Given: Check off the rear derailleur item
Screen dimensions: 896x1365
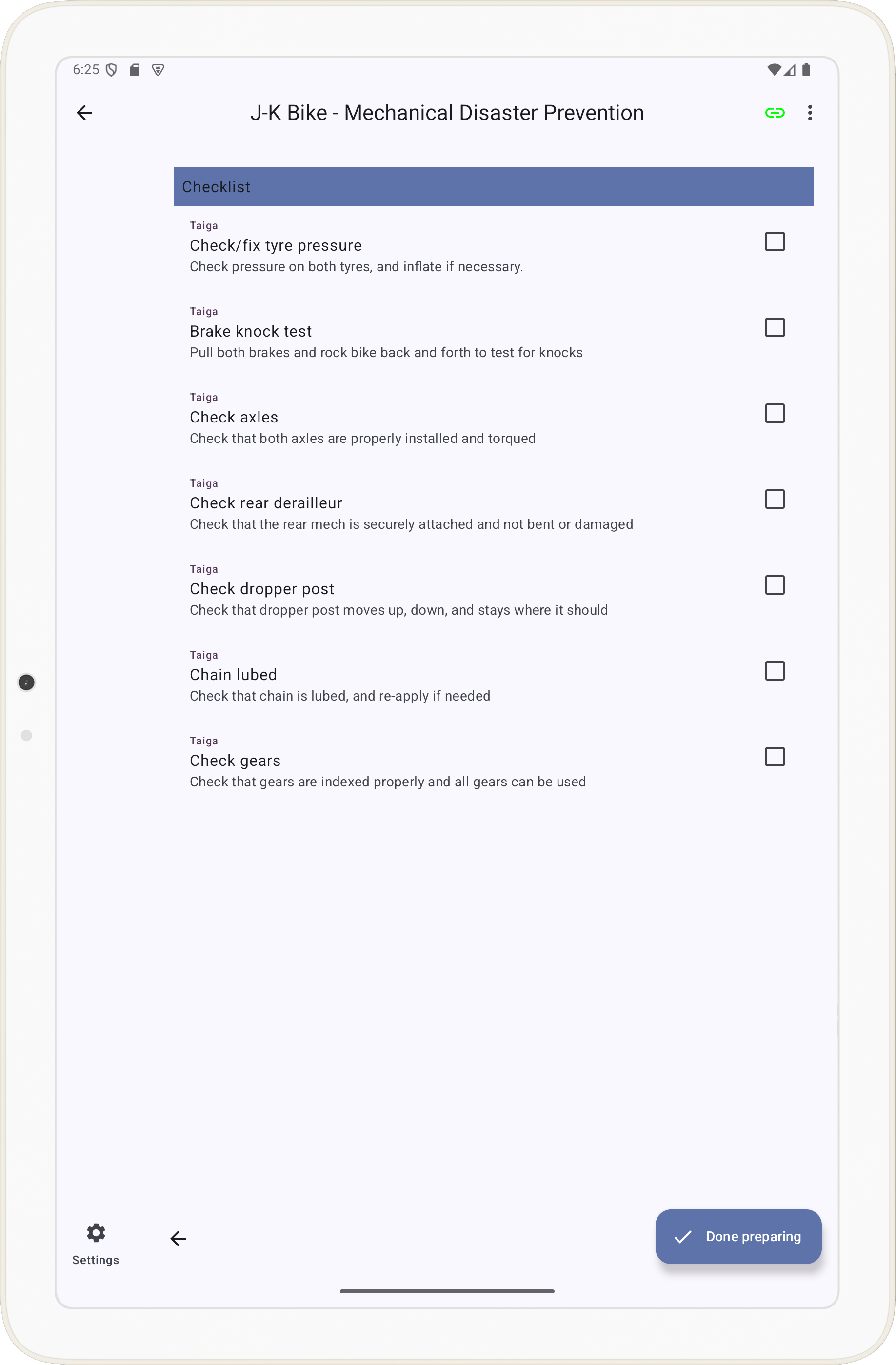Looking at the screenshot, I should tap(775, 500).
